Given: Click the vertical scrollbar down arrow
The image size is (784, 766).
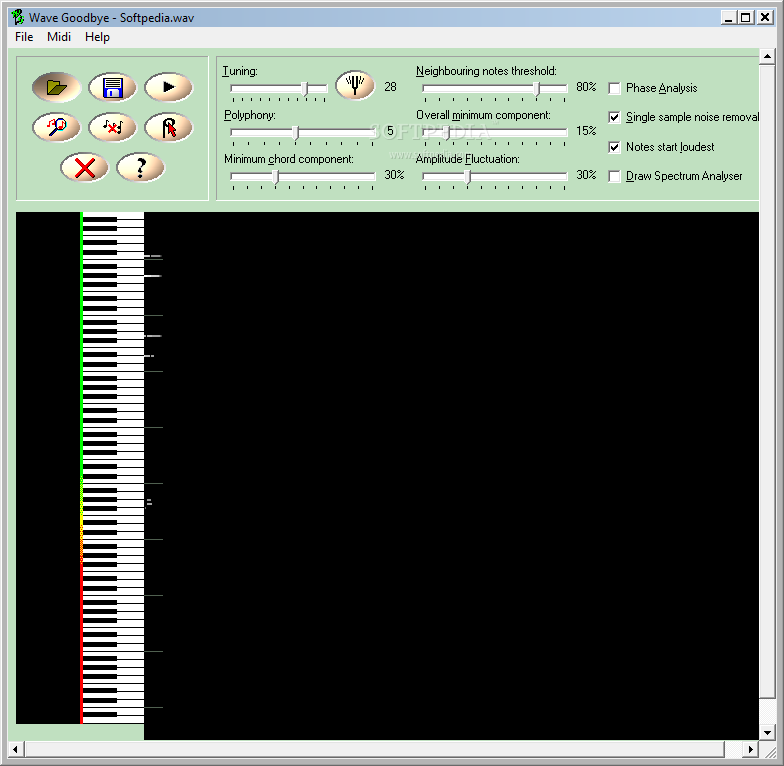Looking at the screenshot, I should click(x=768, y=733).
